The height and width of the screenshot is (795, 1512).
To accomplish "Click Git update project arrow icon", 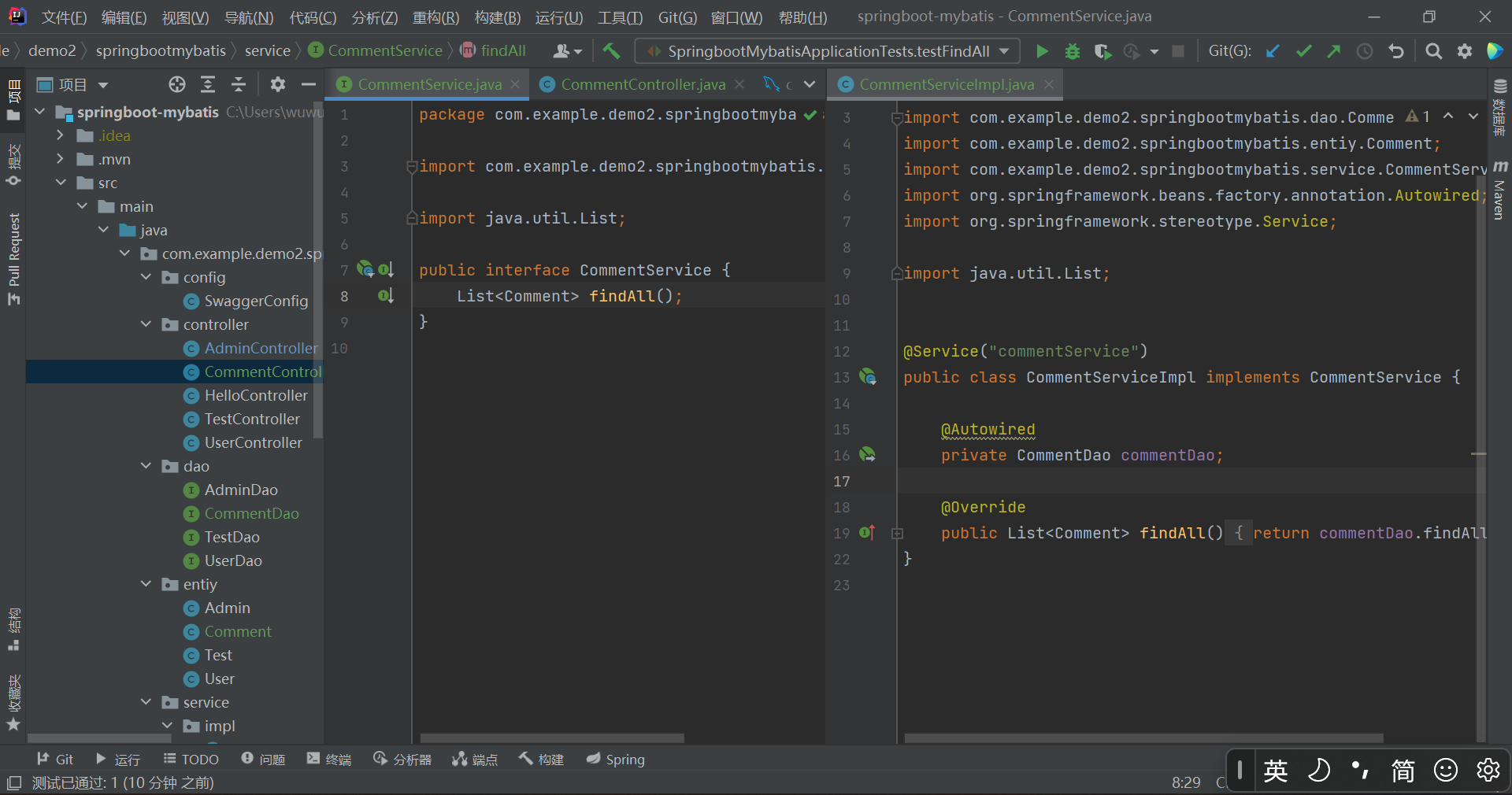I will (x=1273, y=51).
